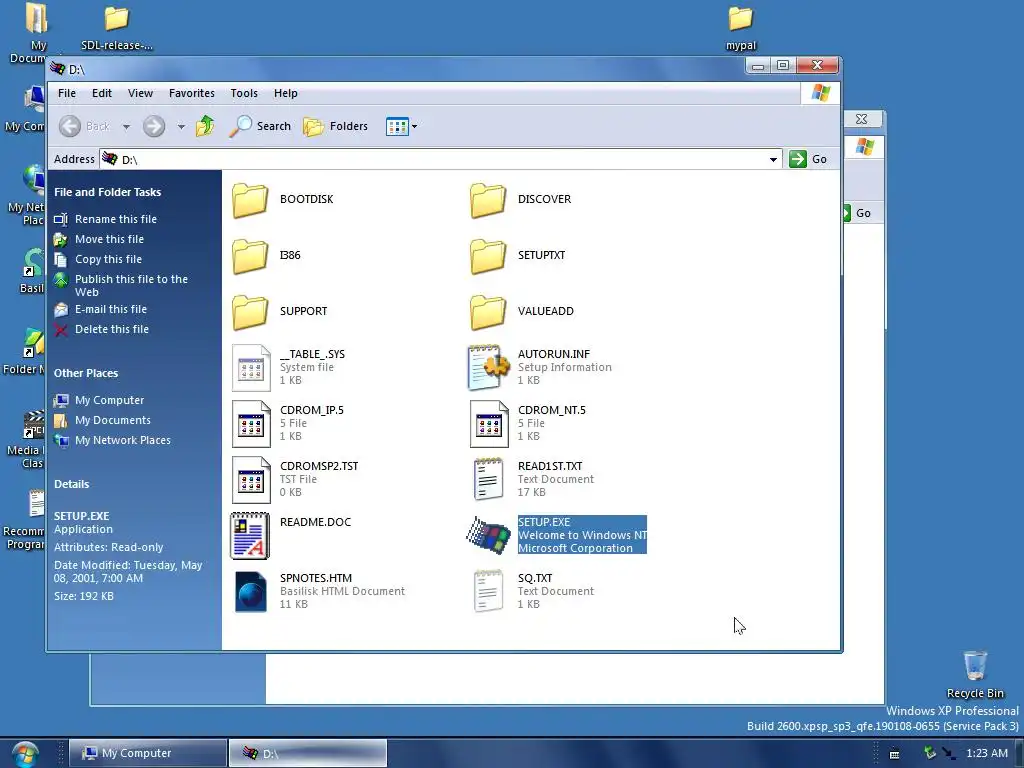Click Move this file link

click(109, 240)
